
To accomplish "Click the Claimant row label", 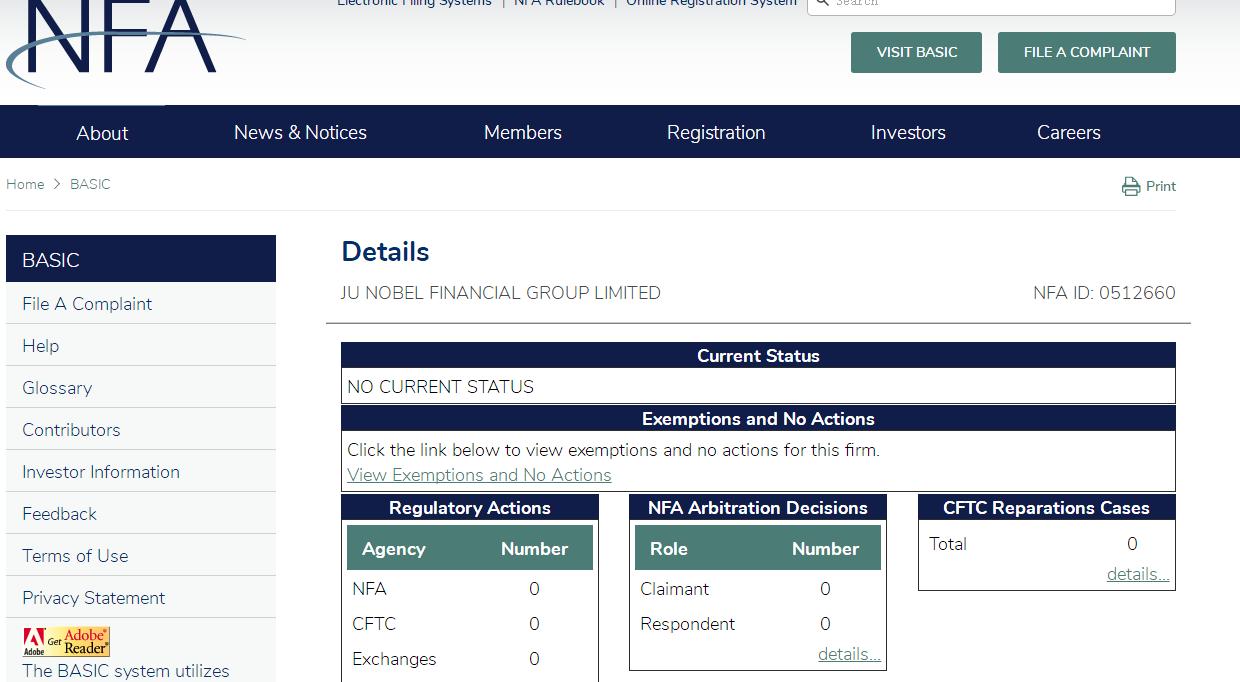I will point(675,589).
